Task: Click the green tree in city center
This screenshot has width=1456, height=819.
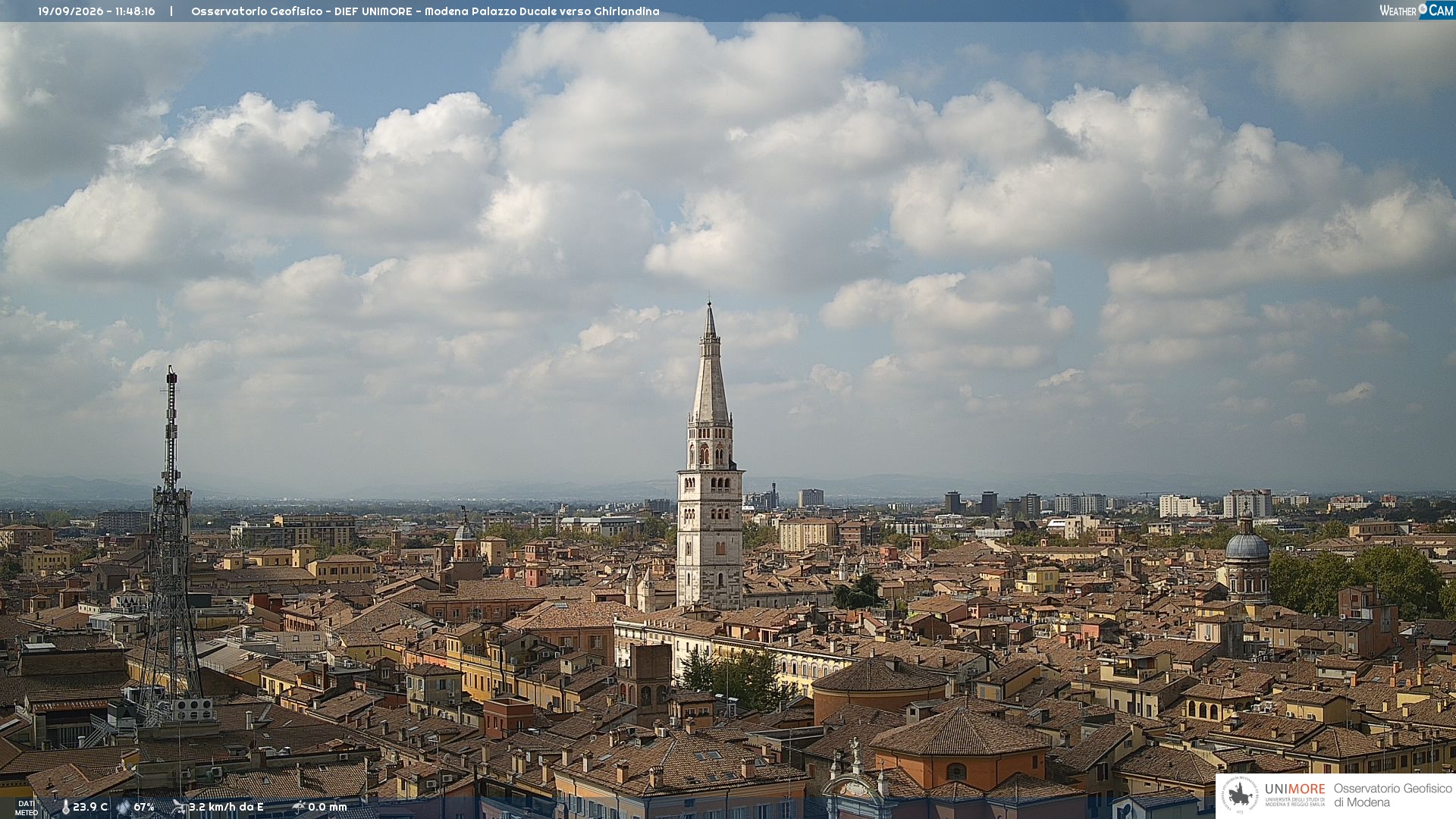Action: tap(733, 676)
